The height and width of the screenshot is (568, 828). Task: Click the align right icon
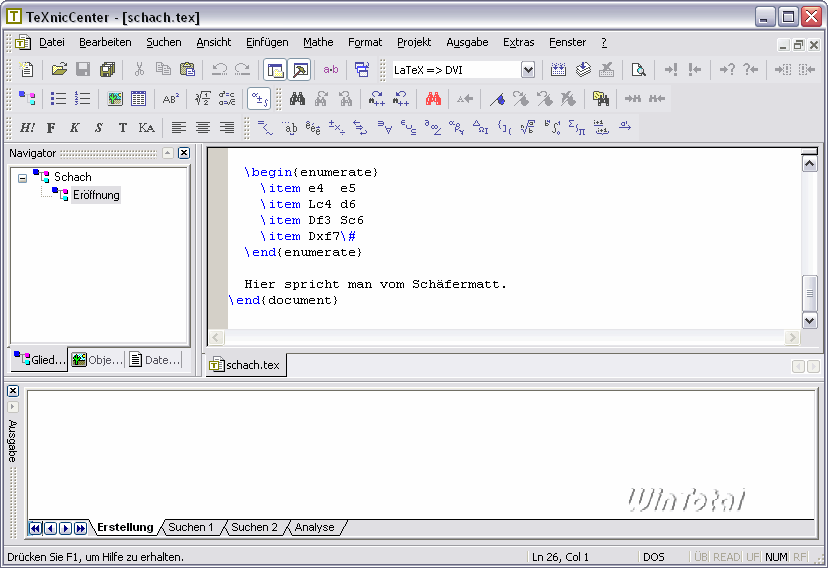(x=227, y=128)
